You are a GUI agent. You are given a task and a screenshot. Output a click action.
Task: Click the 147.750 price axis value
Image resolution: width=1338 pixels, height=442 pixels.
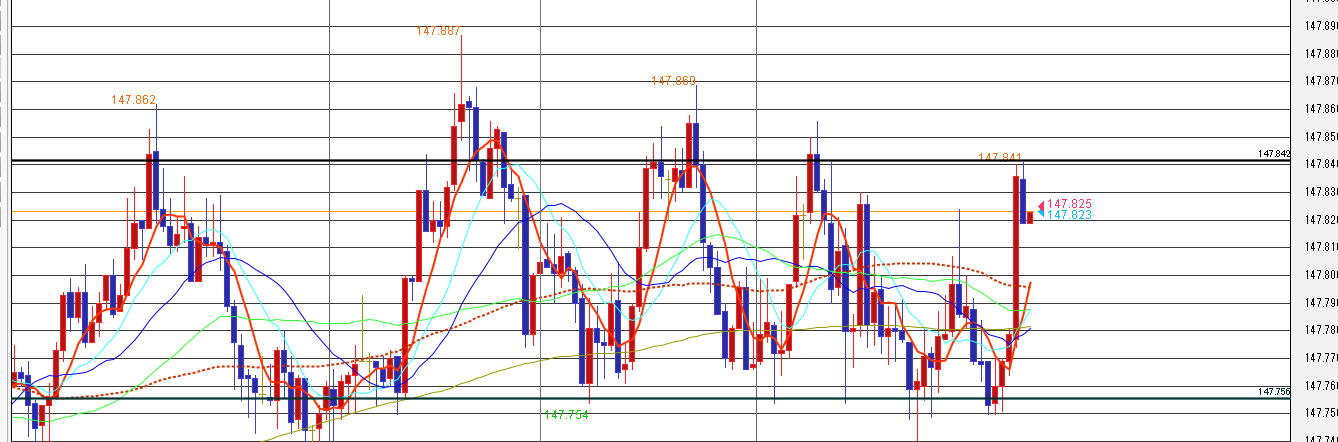click(x=1320, y=413)
